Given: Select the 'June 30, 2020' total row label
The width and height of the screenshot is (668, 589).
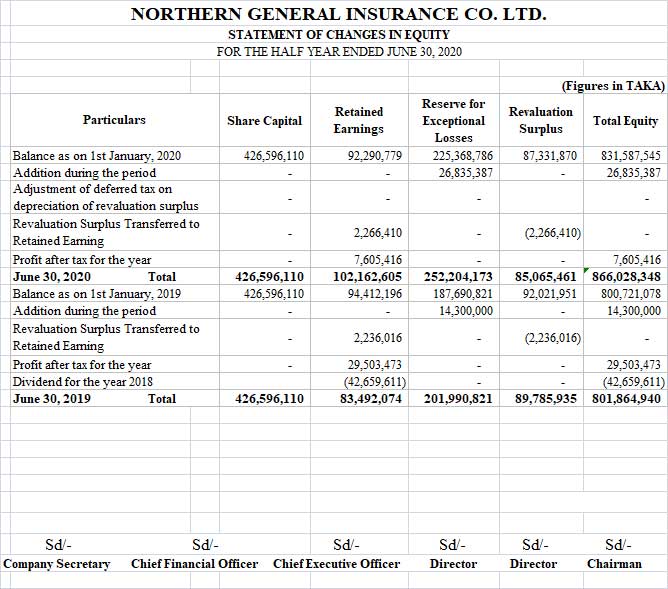Looking at the screenshot, I should (52, 277).
